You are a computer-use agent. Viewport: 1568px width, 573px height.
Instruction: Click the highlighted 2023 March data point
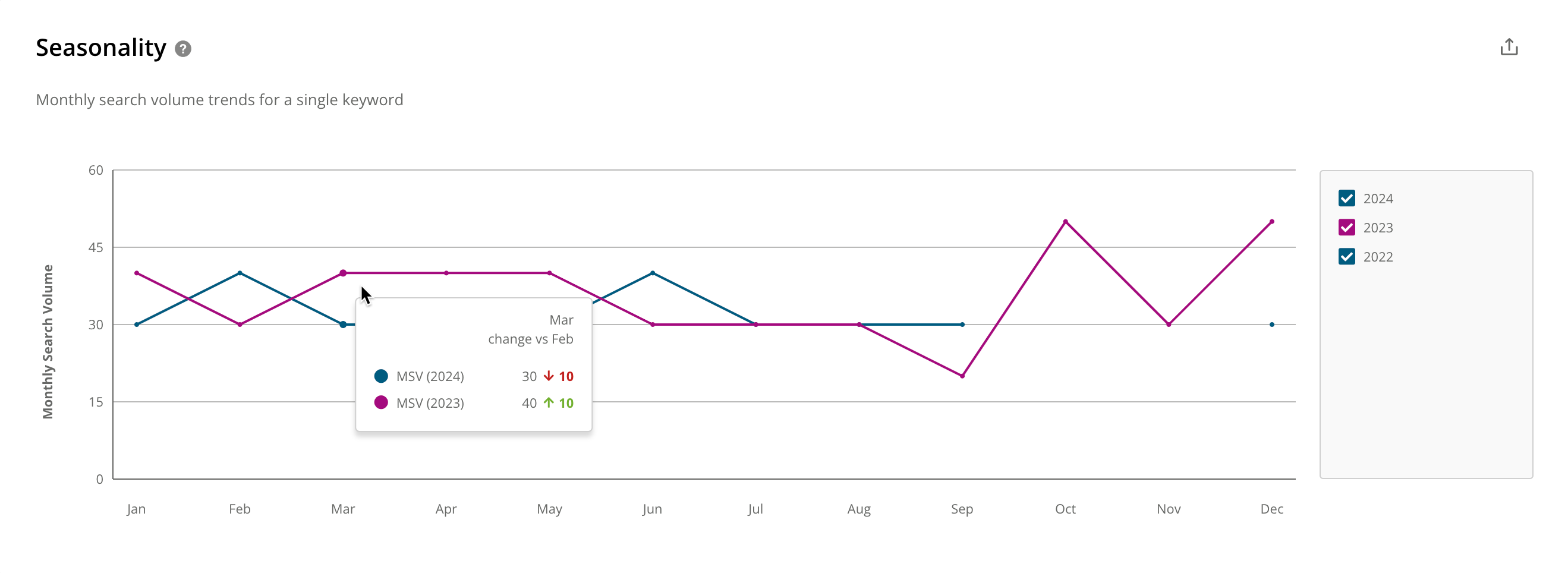tap(344, 273)
